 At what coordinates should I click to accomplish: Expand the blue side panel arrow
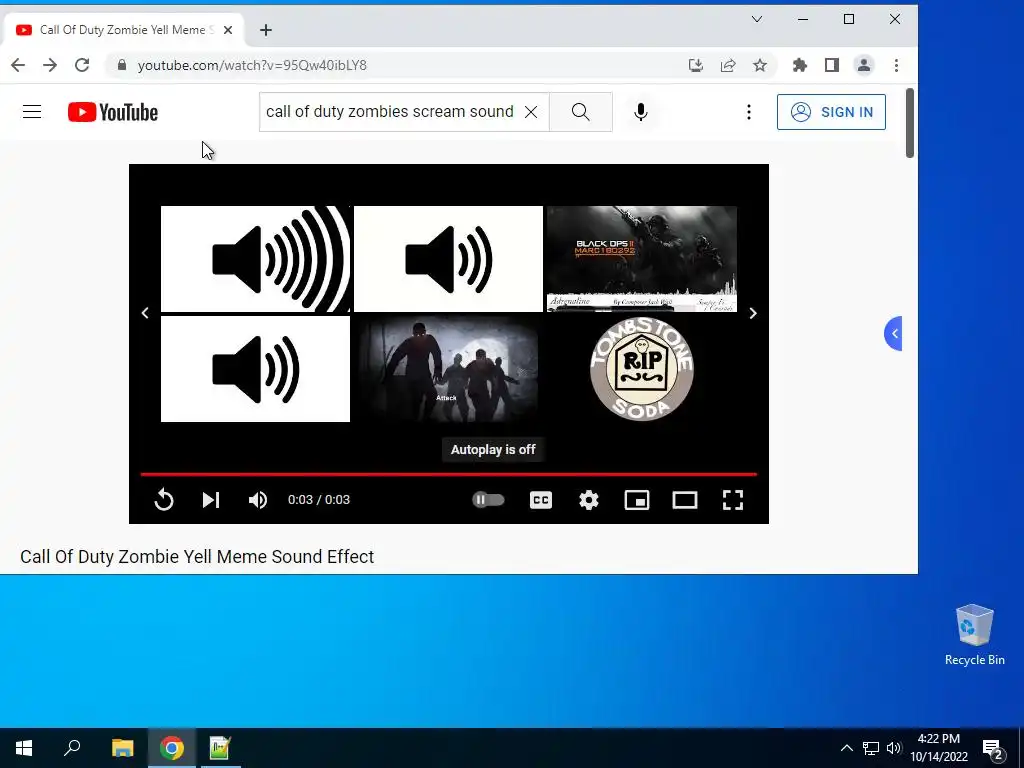(893, 334)
